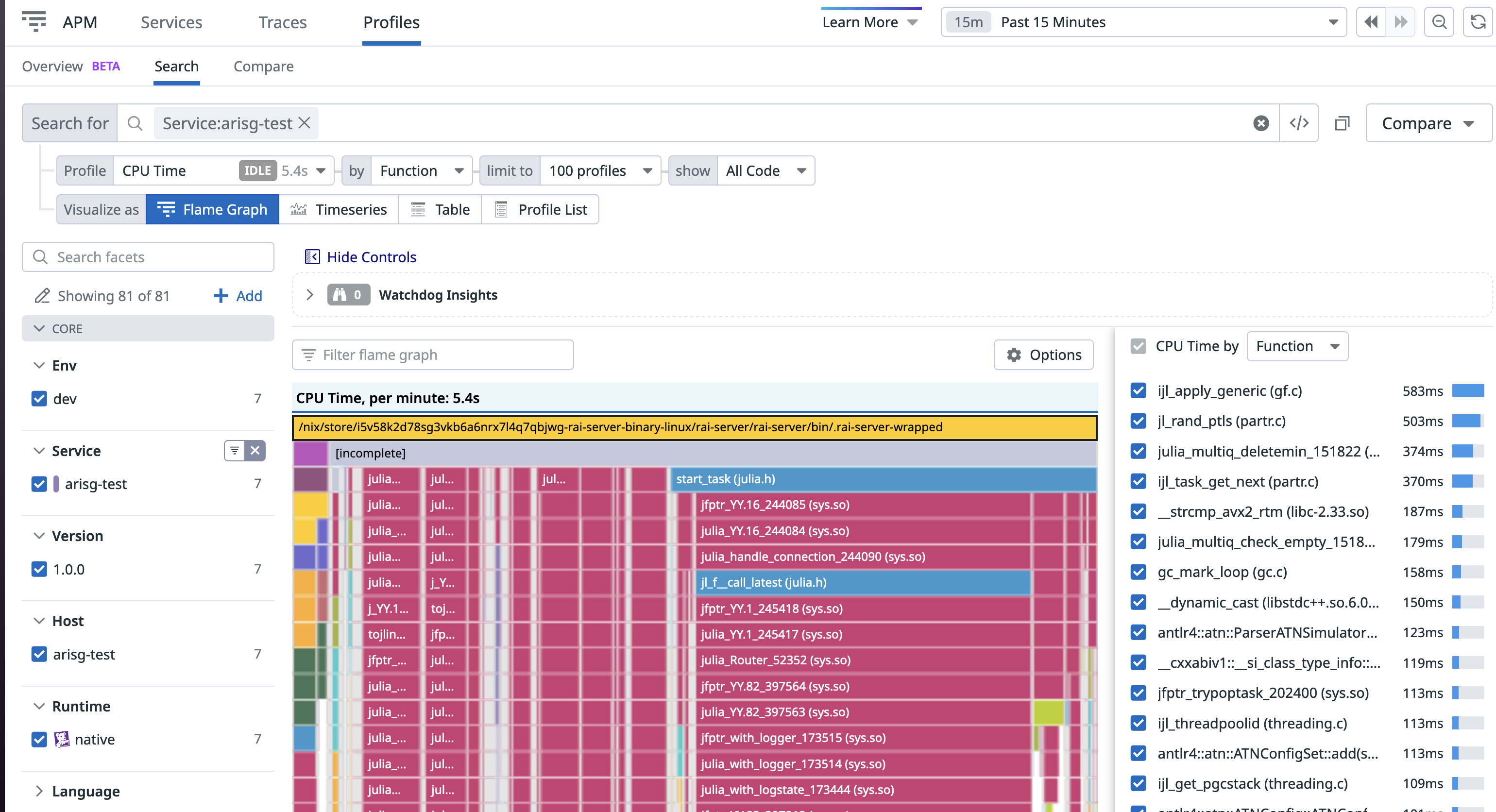
Task: Disable the ijl_apply_generic function checkbox
Action: click(x=1137, y=391)
